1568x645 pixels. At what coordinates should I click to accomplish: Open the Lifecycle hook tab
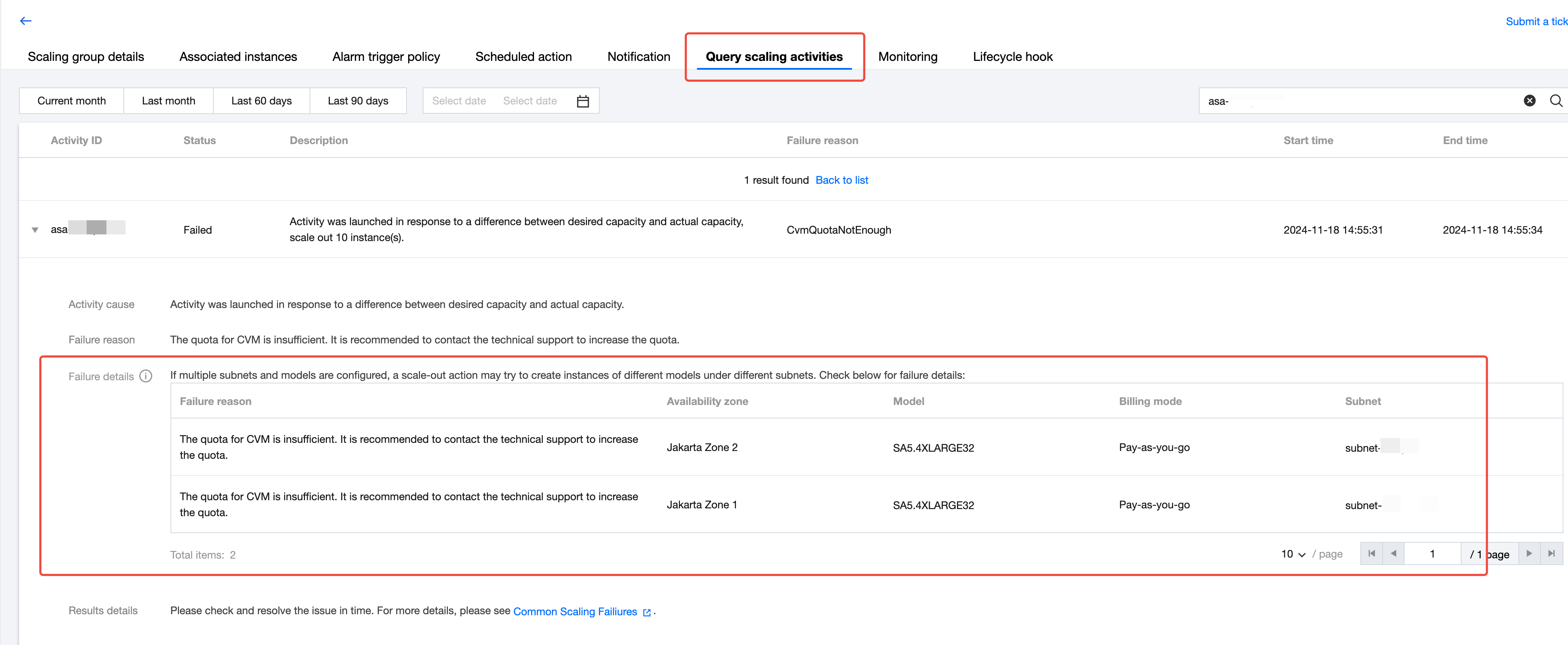1012,57
